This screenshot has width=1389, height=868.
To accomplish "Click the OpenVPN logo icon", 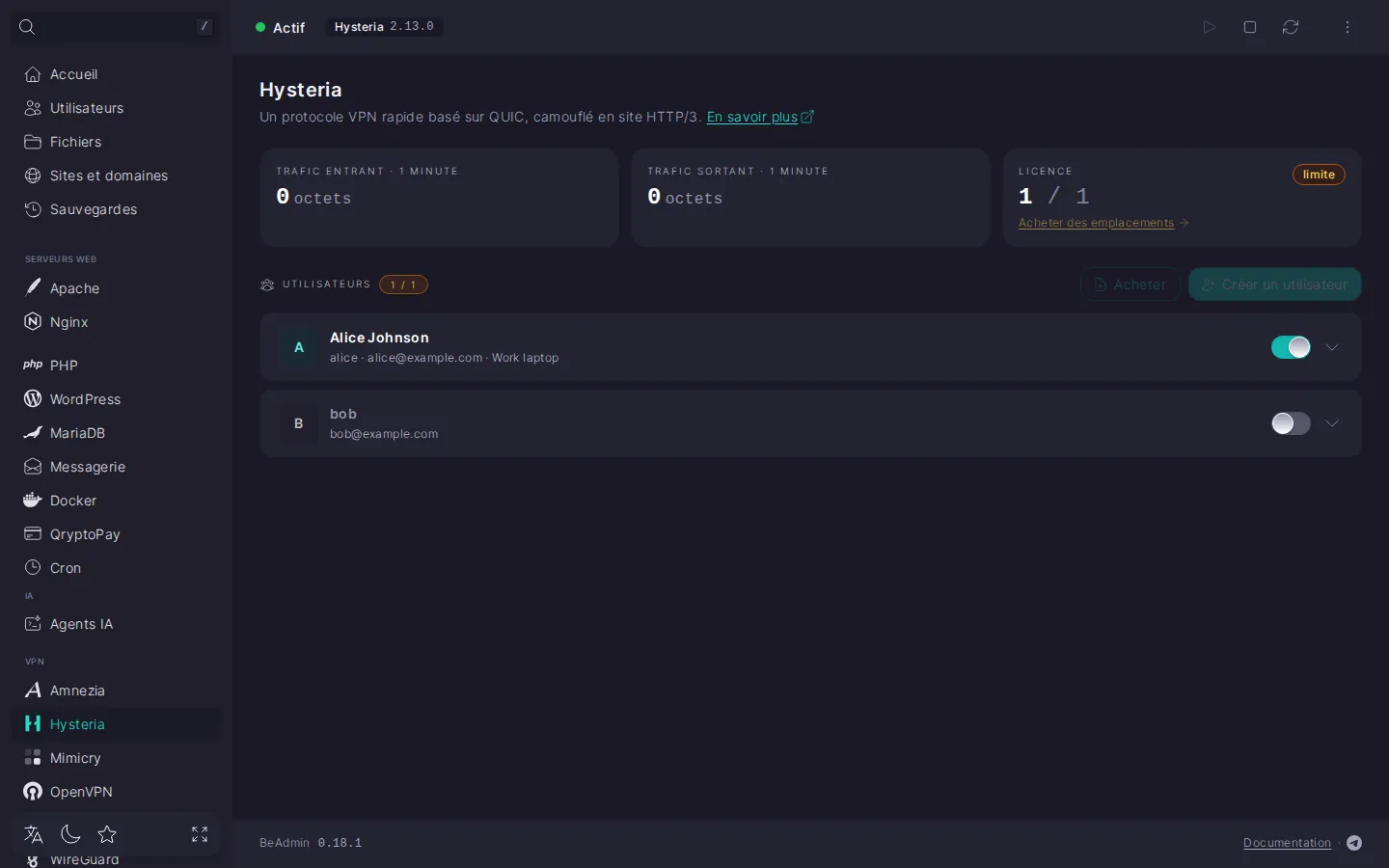I will [33, 792].
